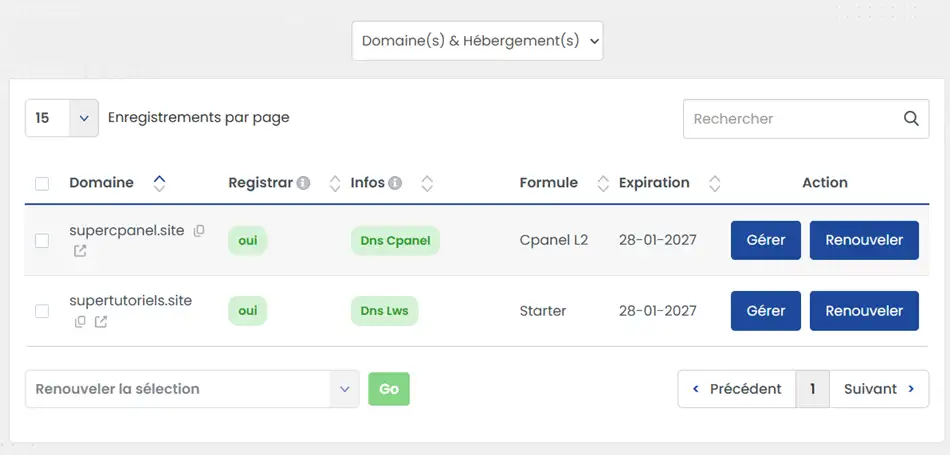Screen dimensions: 950x455
Task: Click the Dns Cpanel badge
Action: [395, 241]
